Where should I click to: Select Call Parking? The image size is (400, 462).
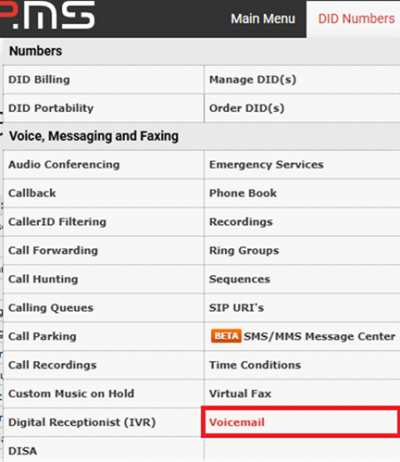(x=42, y=336)
